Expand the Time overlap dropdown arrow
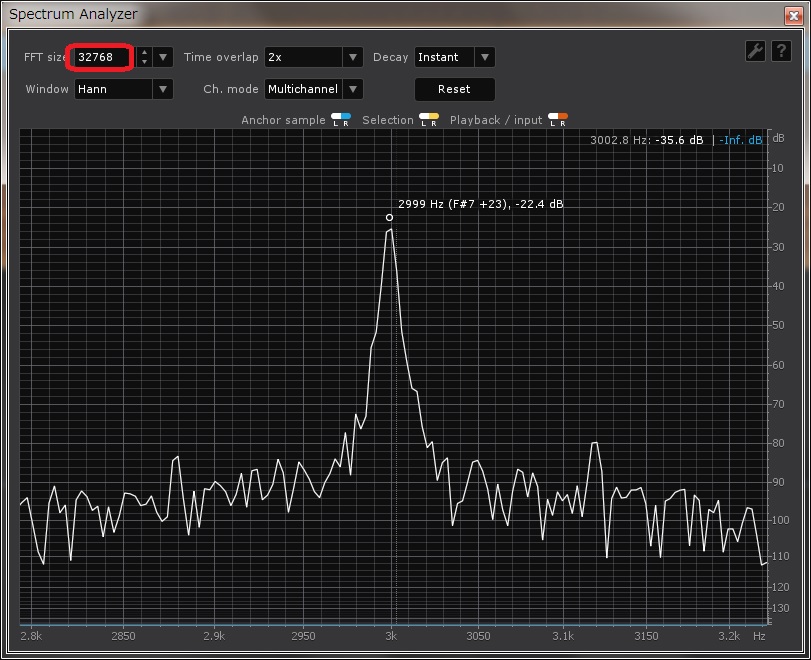This screenshot has height=660, width=811. pos(353,57)
